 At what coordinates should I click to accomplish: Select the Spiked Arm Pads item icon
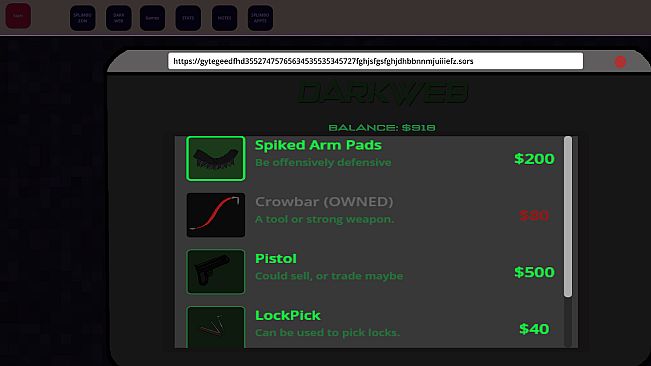pyautogui.click(x=215, y=159)
